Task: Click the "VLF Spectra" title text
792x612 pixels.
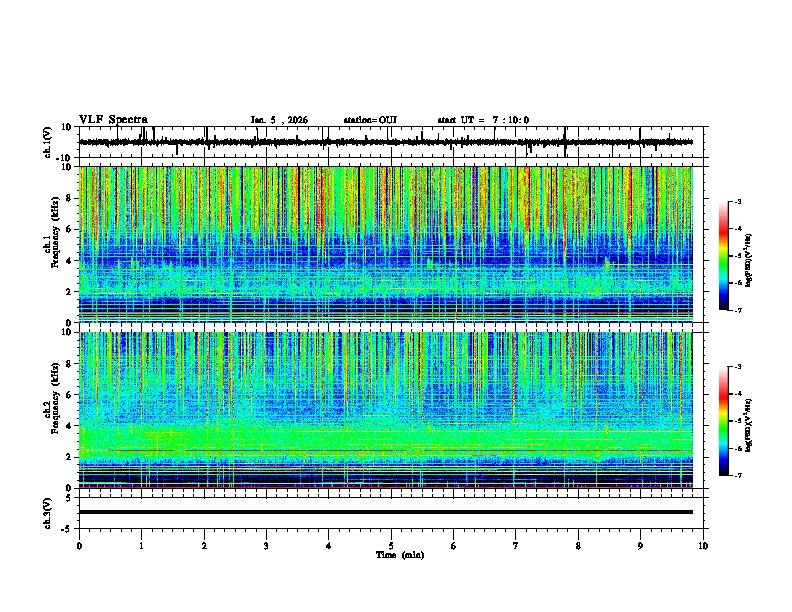Action: coord(113,120)
